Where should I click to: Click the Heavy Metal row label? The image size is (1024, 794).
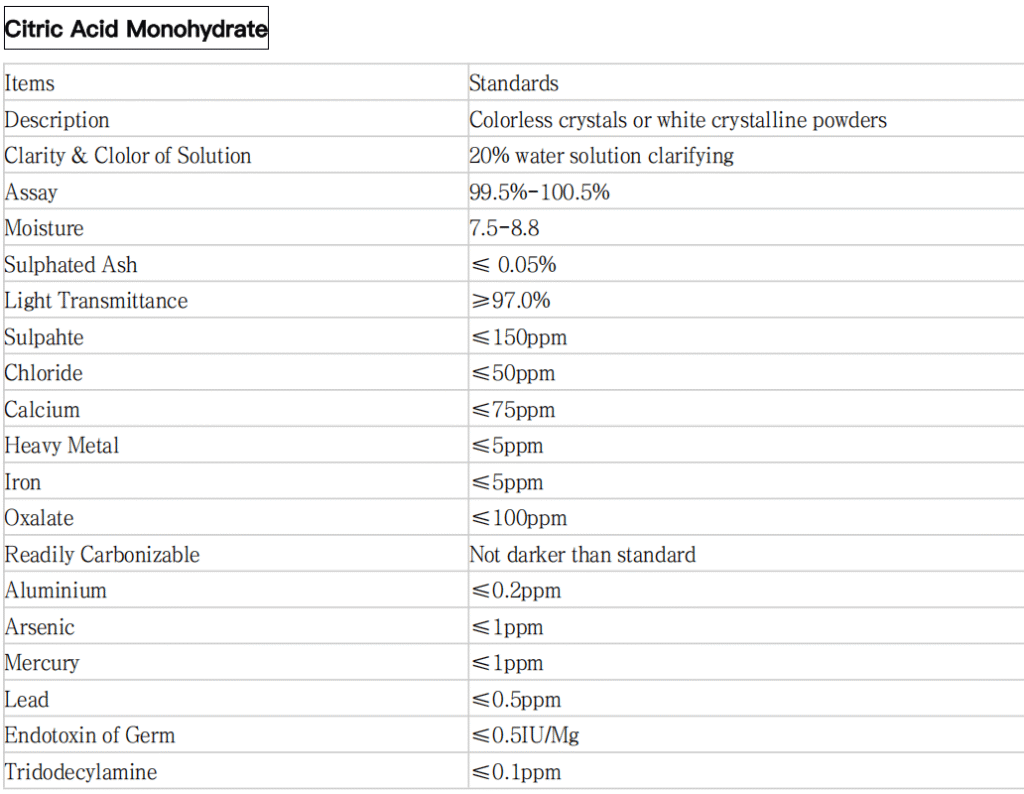(62, 446)
